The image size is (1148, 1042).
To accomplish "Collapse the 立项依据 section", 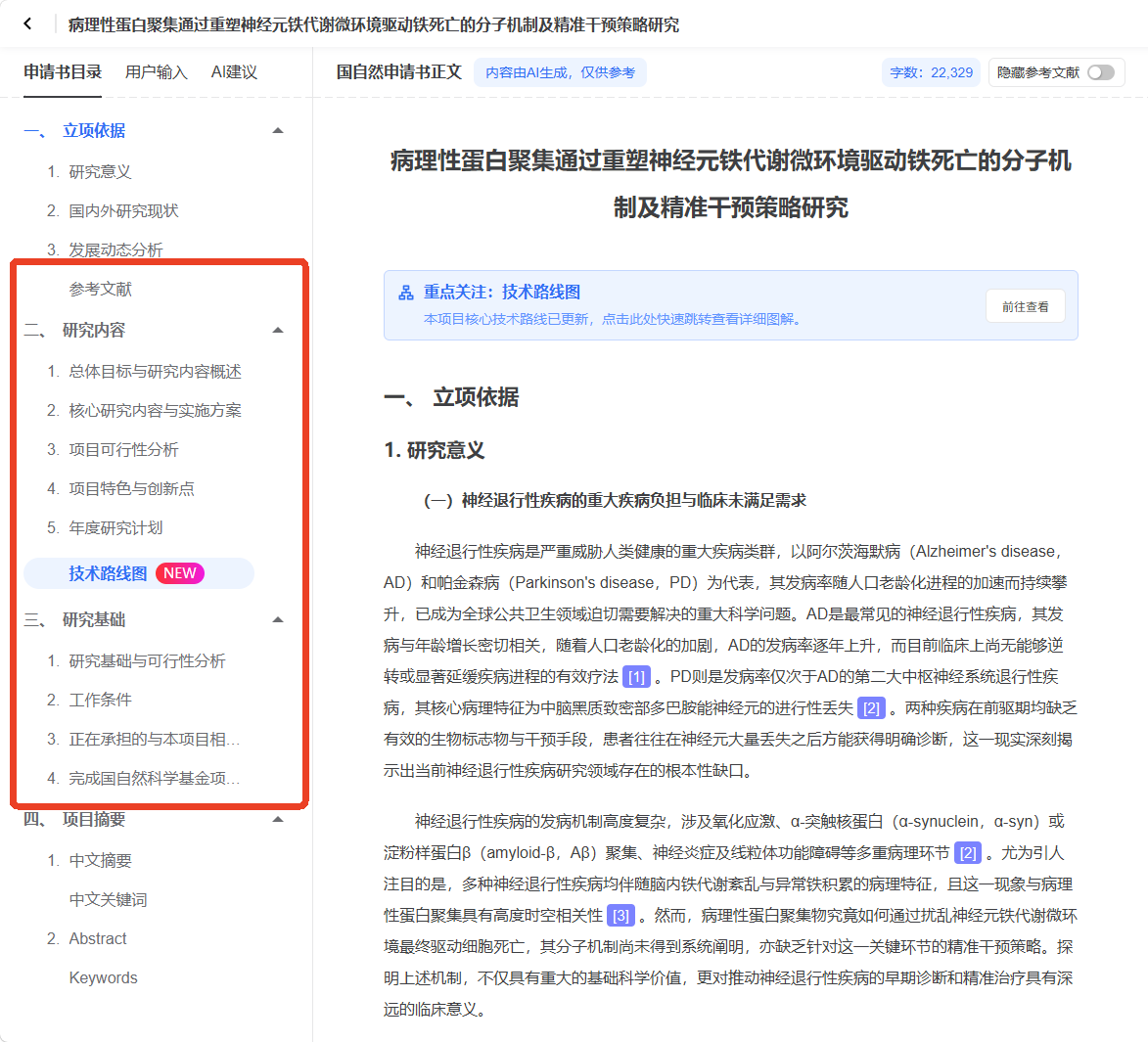I will point(278,131).
